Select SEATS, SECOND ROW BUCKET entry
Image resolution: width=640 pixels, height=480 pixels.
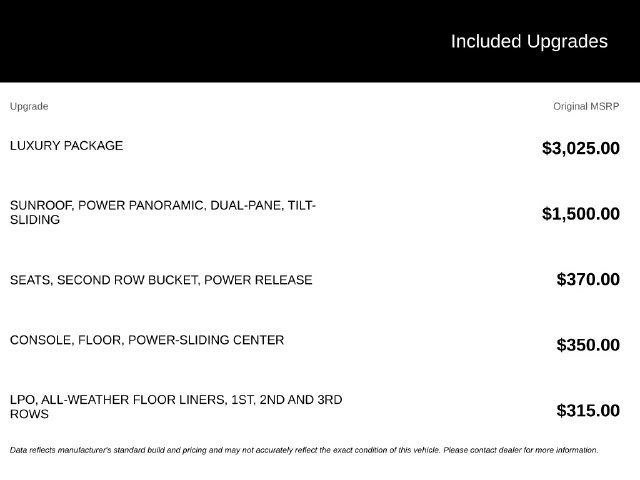click(x=161, y=280)
